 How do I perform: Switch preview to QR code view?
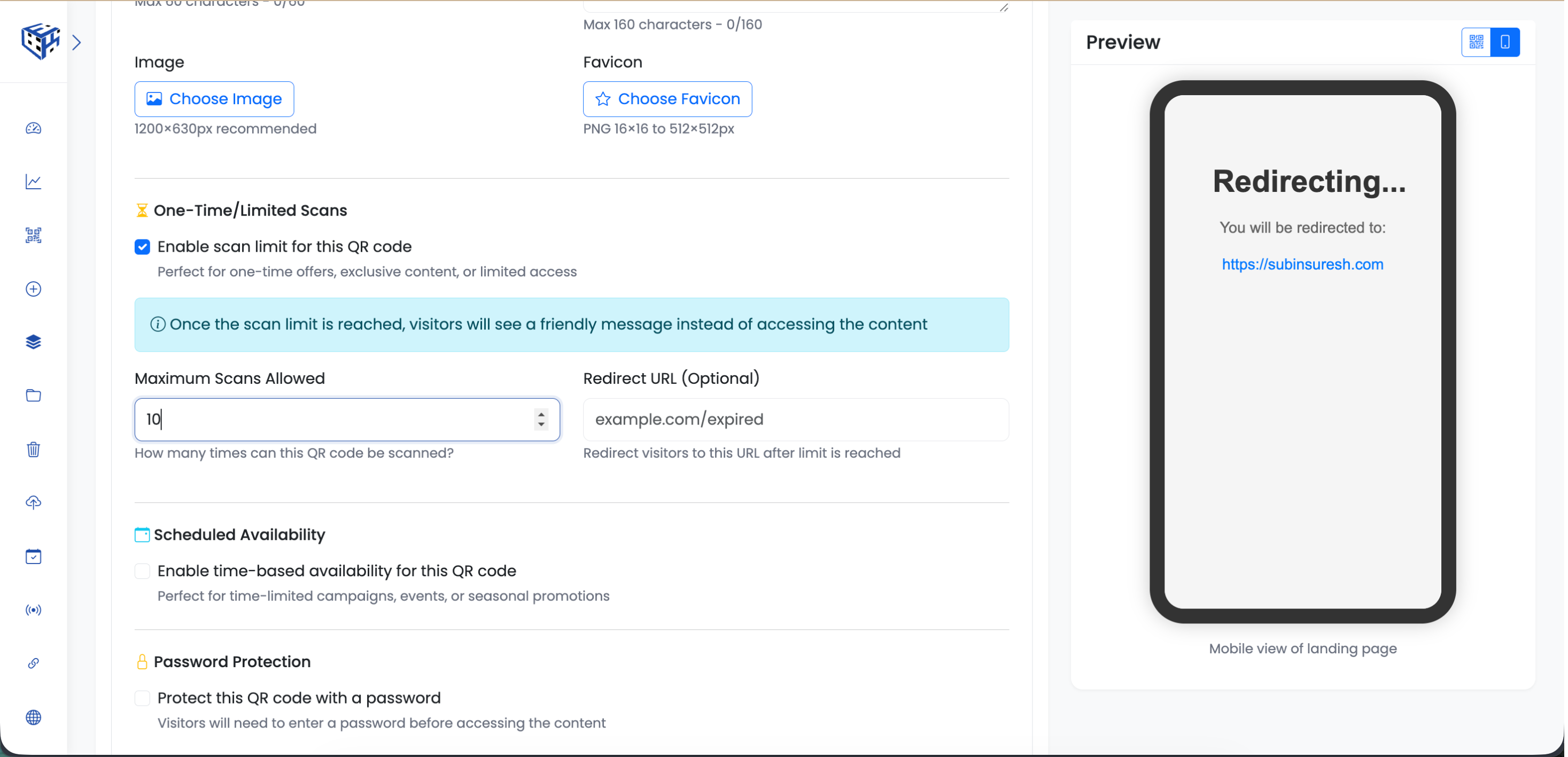point(1476,42)
